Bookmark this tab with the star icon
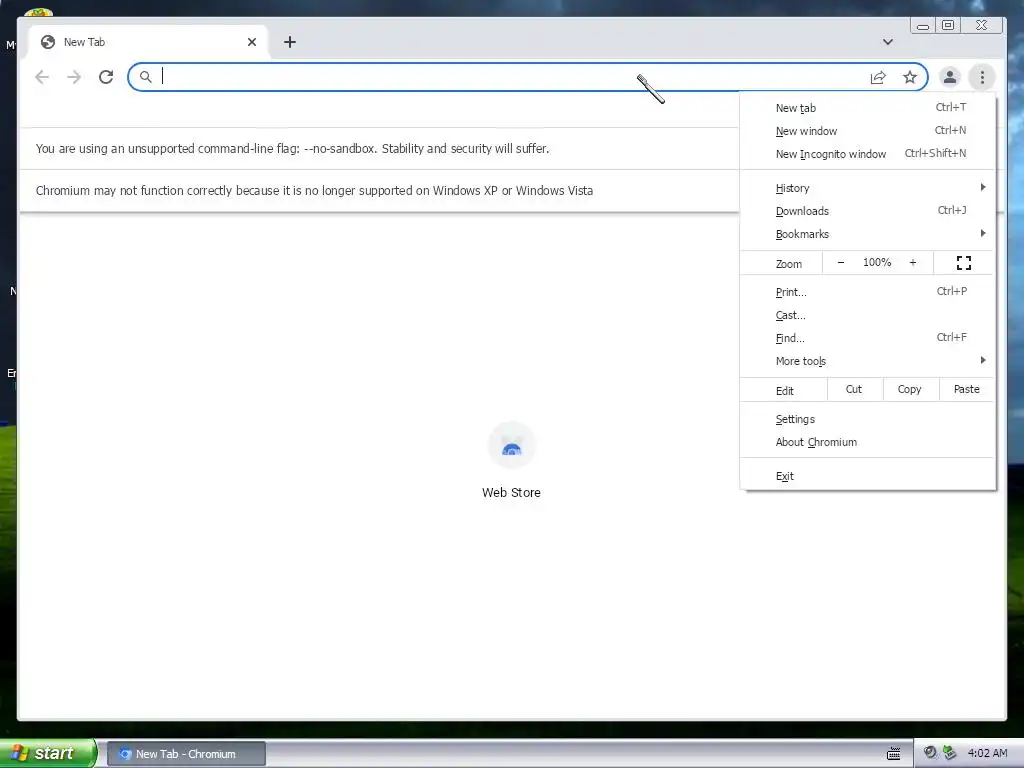The width and height of the screenshot is (1024, 768). pos(910,78)
